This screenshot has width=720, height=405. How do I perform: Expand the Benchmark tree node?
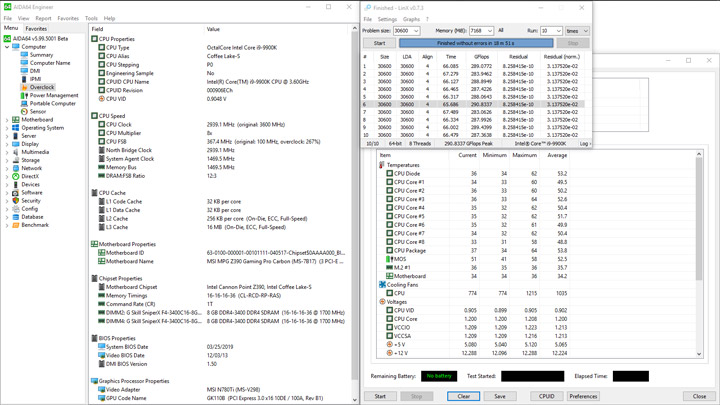[7, 225]
